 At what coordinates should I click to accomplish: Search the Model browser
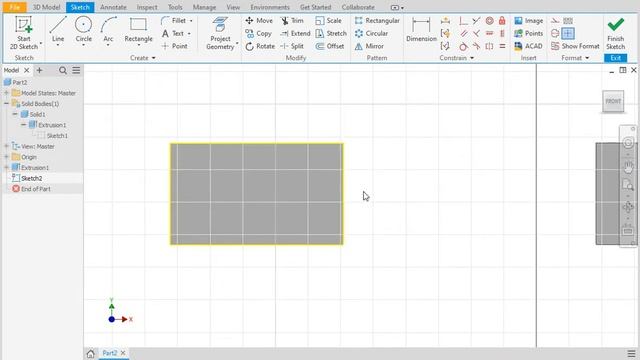click(x=63, y=70)
